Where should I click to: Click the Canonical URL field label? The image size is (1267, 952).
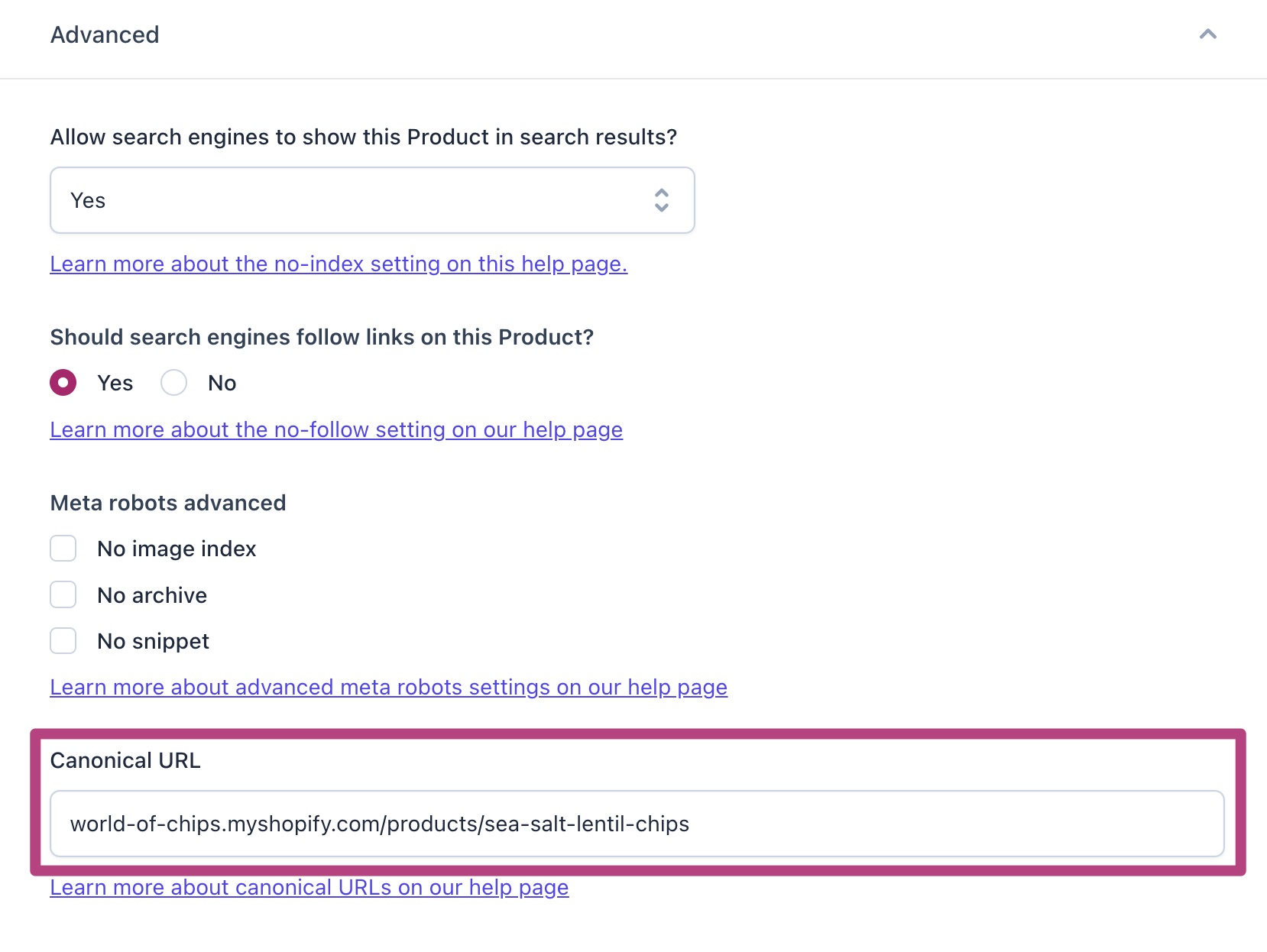pyautogui.click(x=125, y=760)
